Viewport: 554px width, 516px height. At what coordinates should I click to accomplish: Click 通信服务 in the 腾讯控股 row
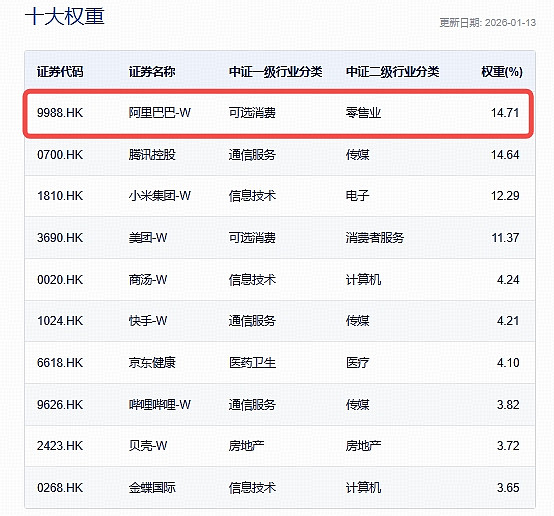[252, 155]
